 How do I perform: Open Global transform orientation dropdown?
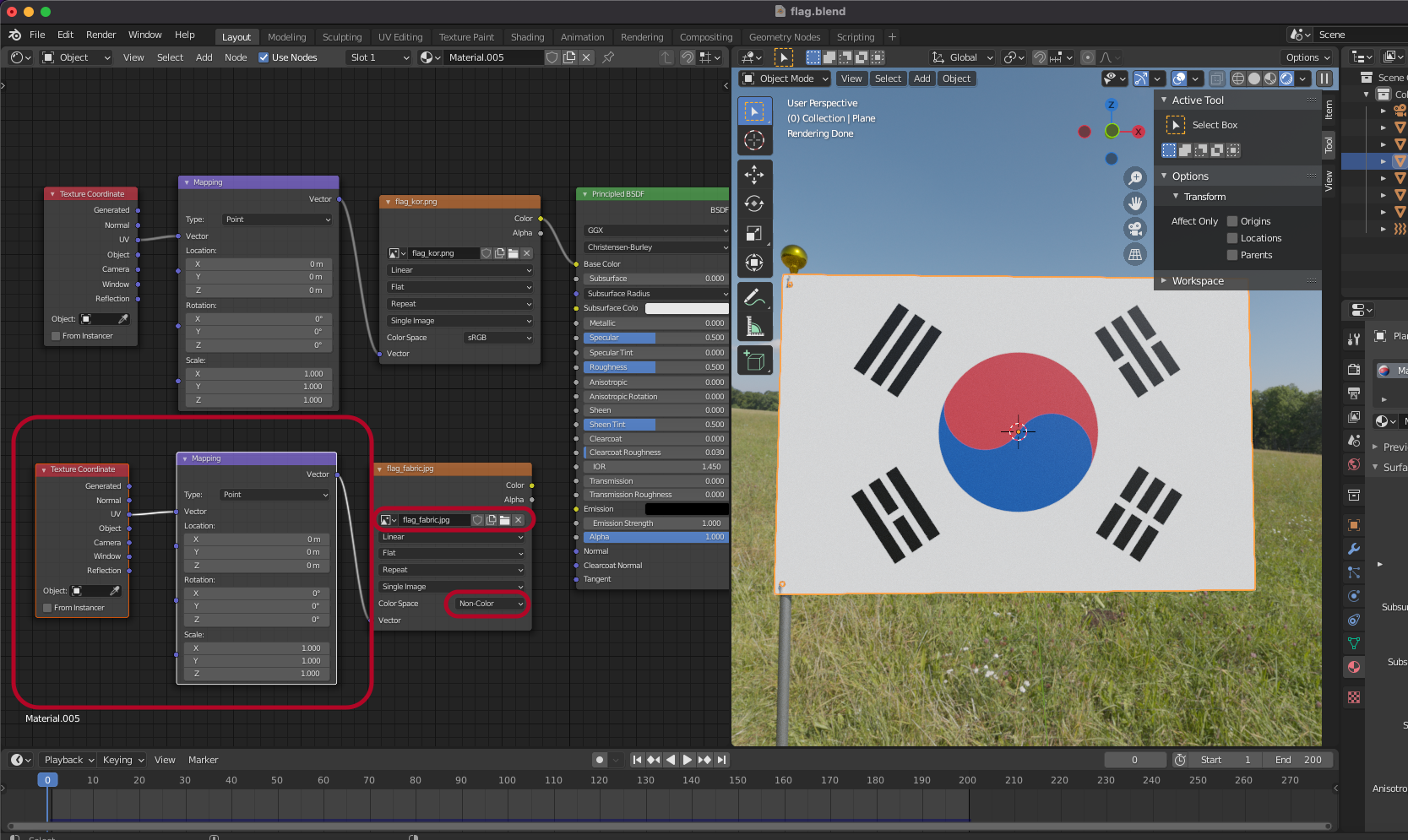(x=962, y=57)
